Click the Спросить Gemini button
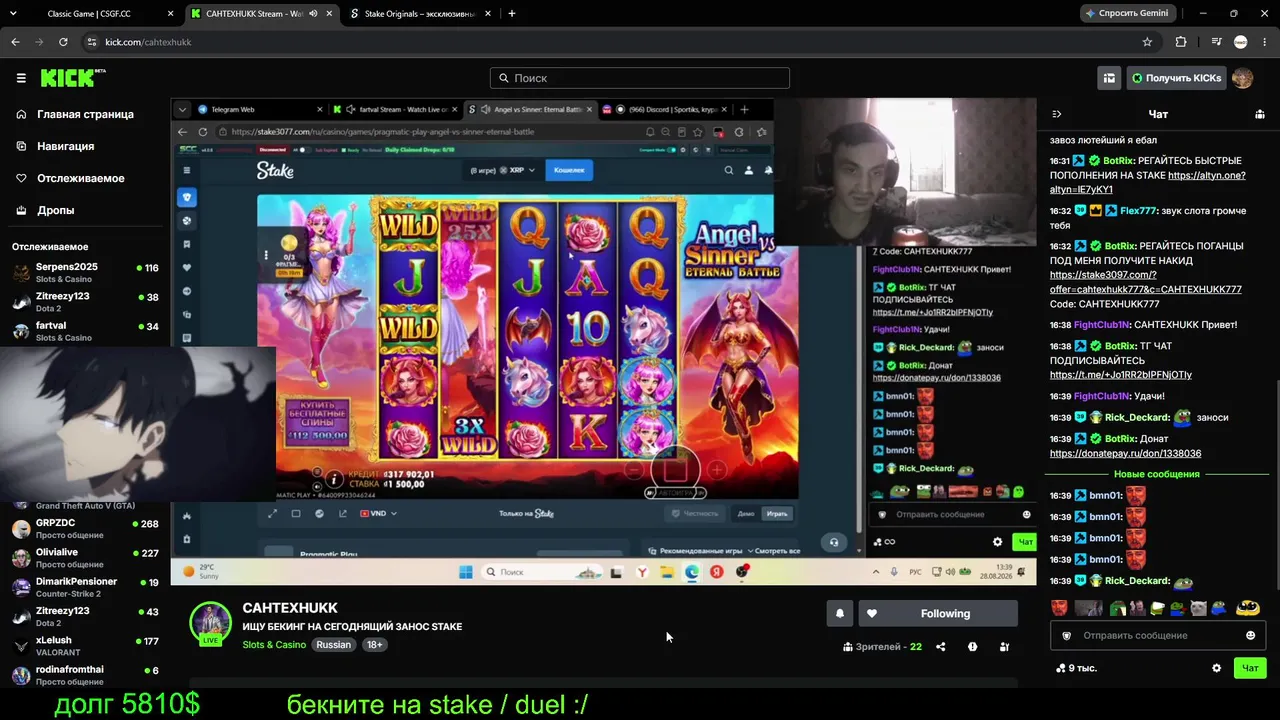The height and width of the screenshot is (720, 1280). click(x=1127, y=14)
